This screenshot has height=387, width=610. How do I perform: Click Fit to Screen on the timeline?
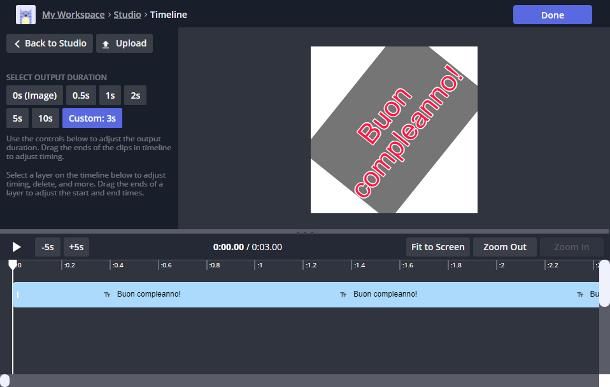(438, 247)
